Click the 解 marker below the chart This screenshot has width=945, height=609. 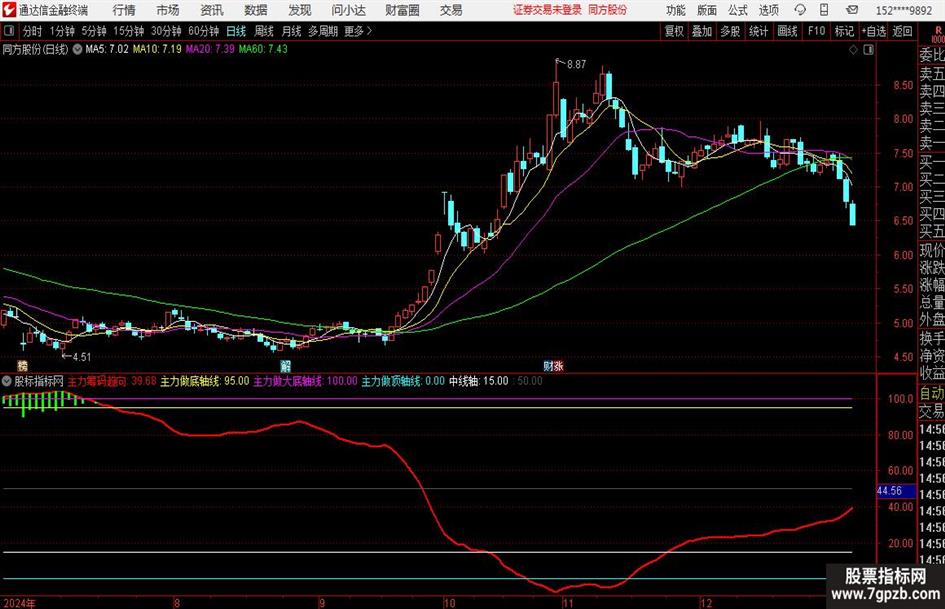(x=286, y=365)
